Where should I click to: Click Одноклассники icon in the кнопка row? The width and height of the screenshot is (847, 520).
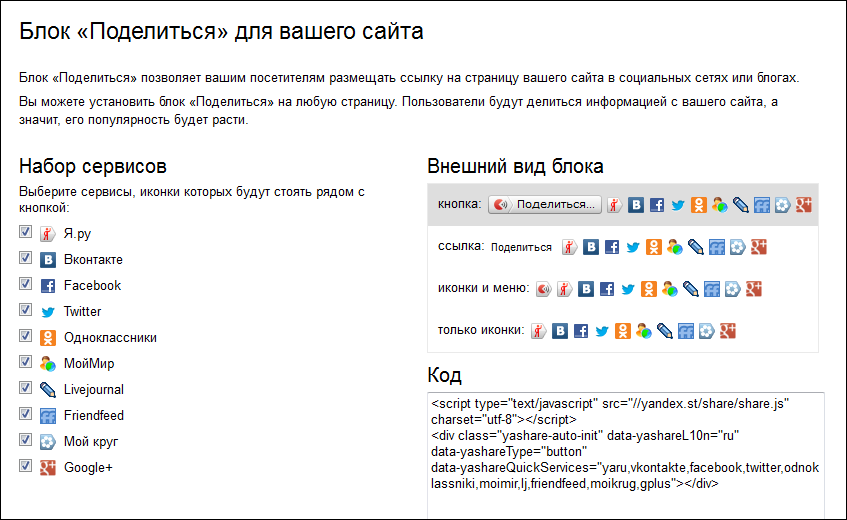pos(698,205)
